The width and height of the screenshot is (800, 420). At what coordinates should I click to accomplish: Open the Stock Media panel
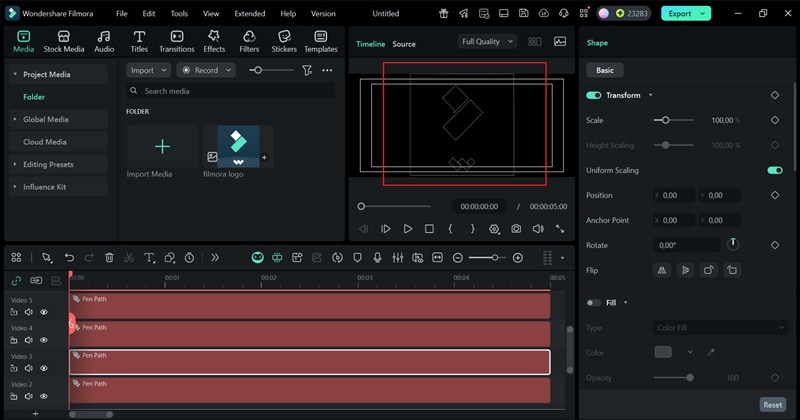coord(63,41)
